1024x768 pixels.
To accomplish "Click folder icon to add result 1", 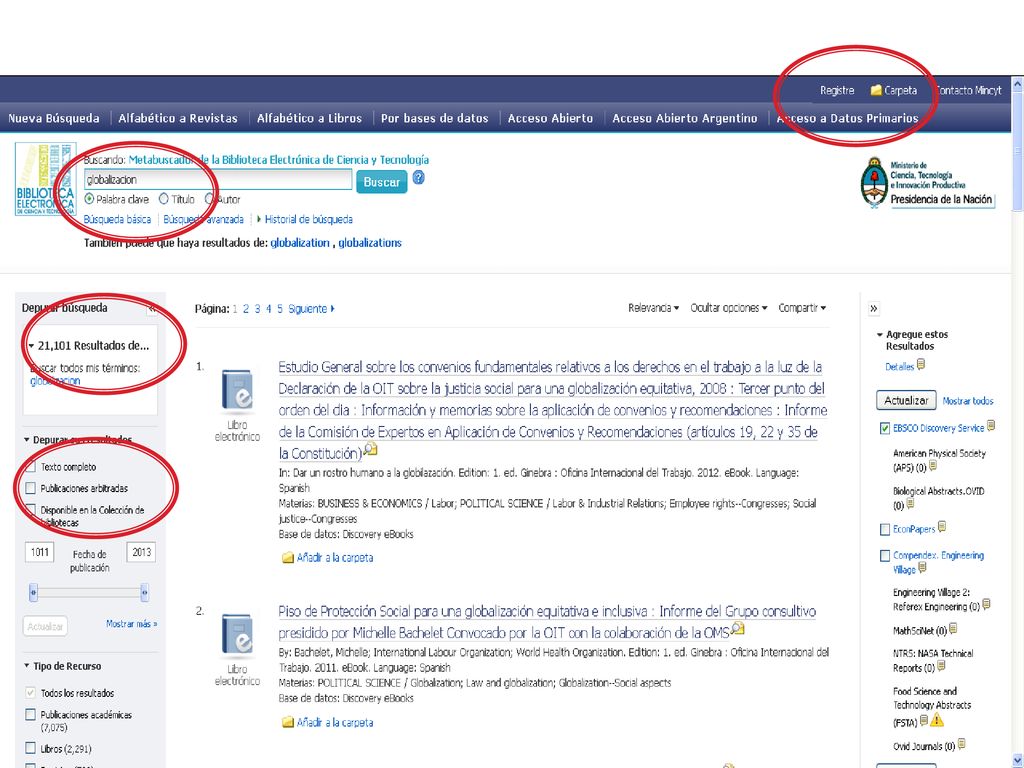I will coord(287,558).
